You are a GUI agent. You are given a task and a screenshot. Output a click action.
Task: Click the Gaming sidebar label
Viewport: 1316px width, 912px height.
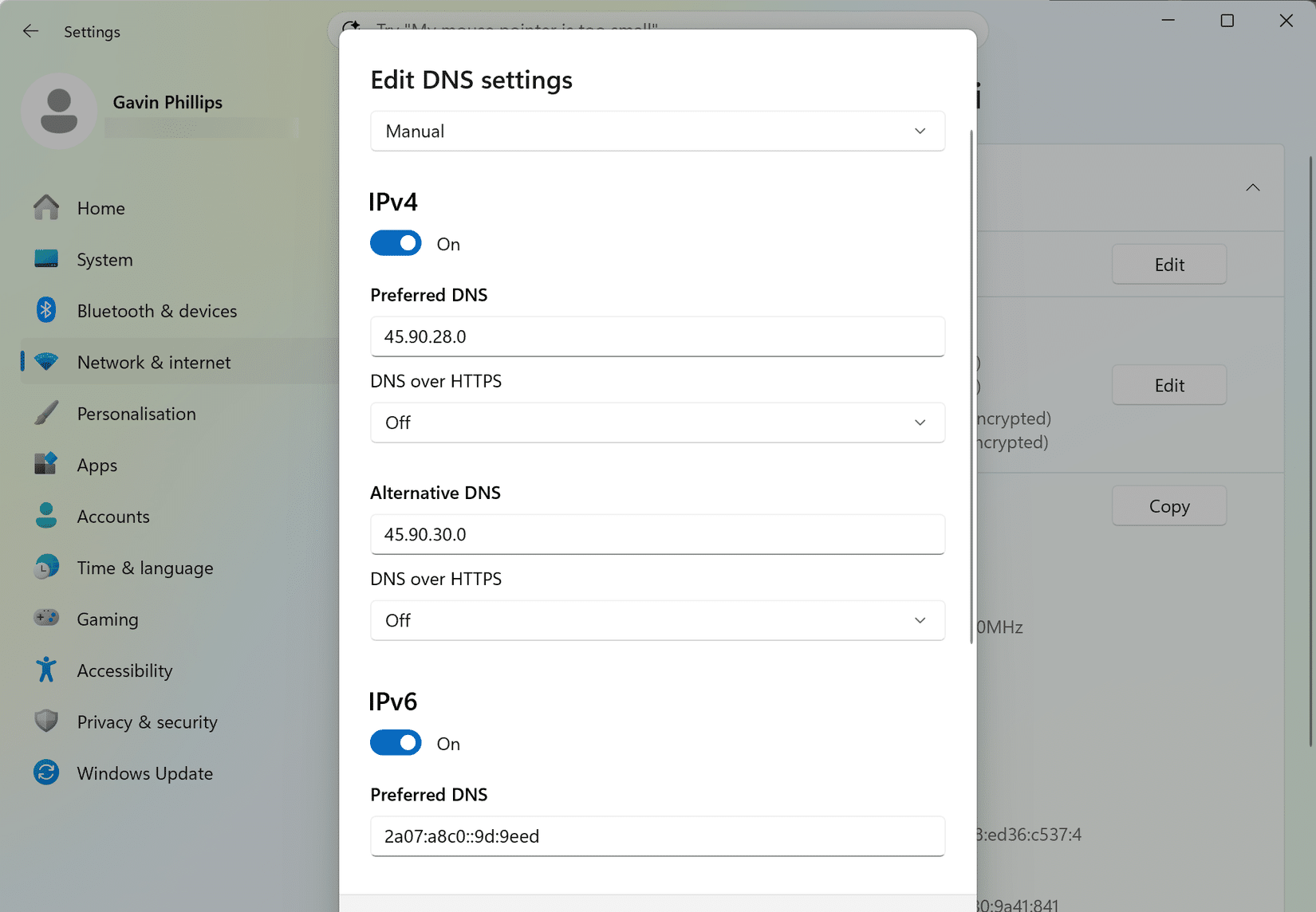point(108,619)
